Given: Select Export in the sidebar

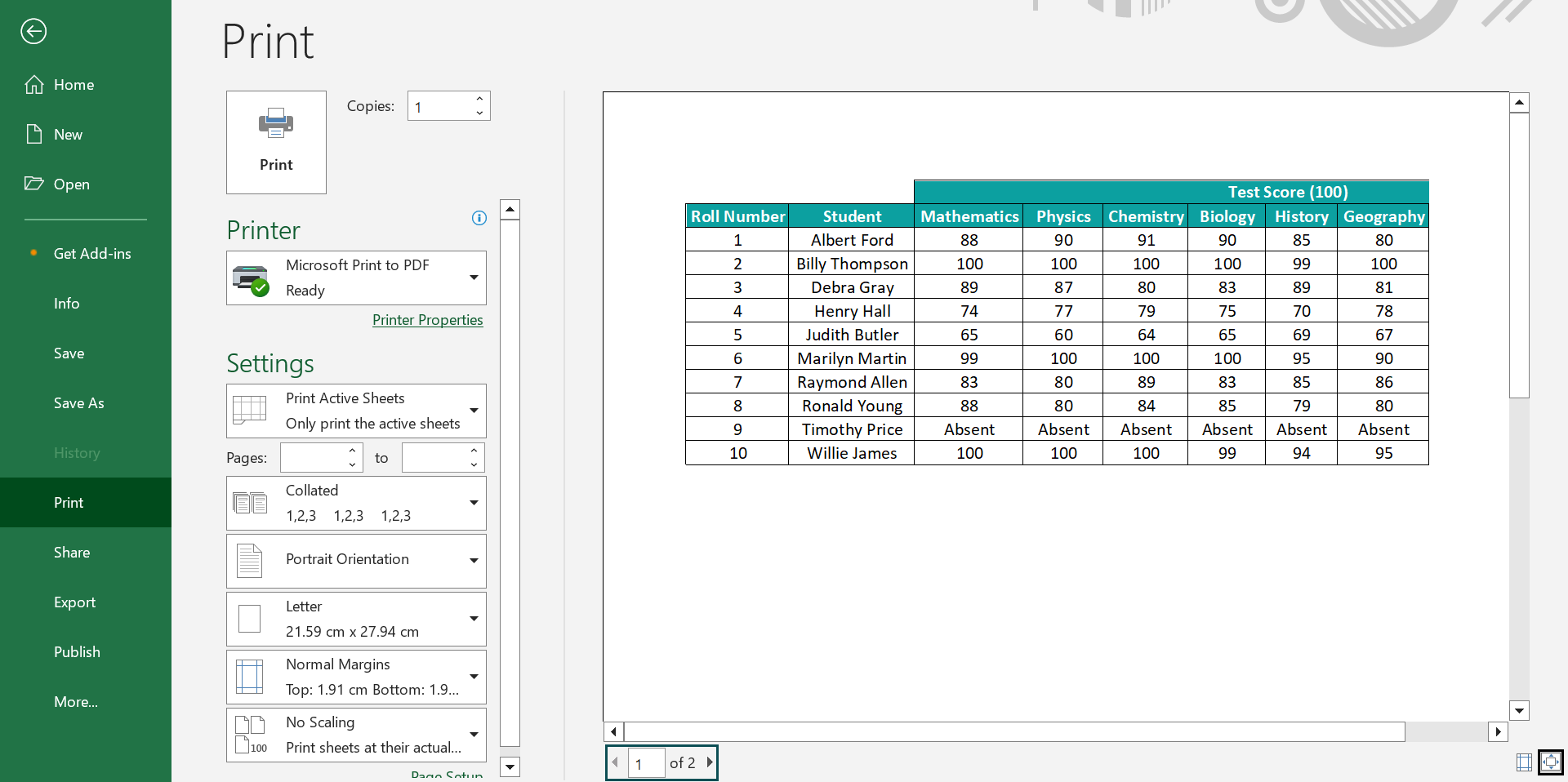Looking at the screenshot, I should click(x=74, y=602).
